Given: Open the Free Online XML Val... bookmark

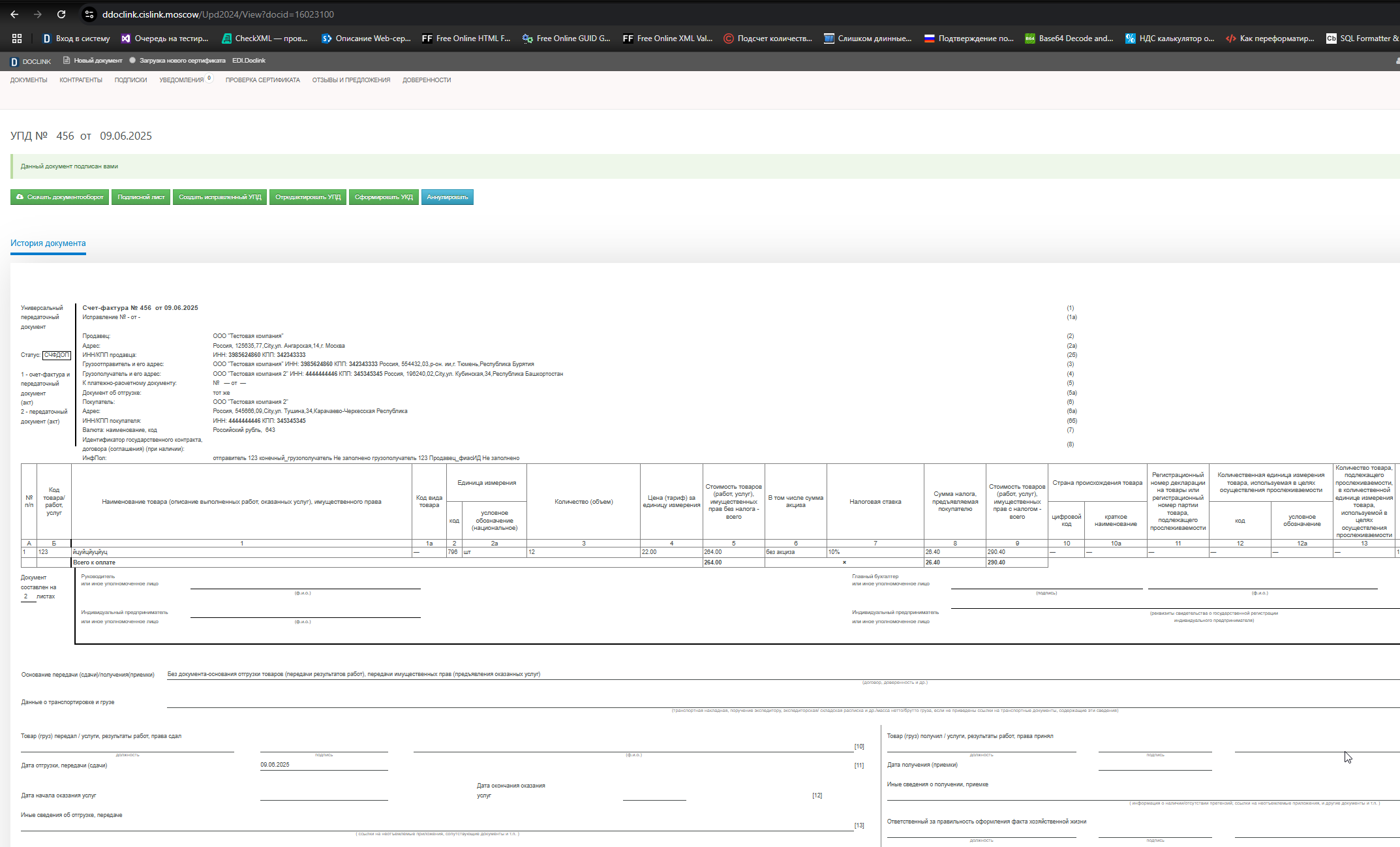Looking at the screenshot, I should [x=667, y=38].
